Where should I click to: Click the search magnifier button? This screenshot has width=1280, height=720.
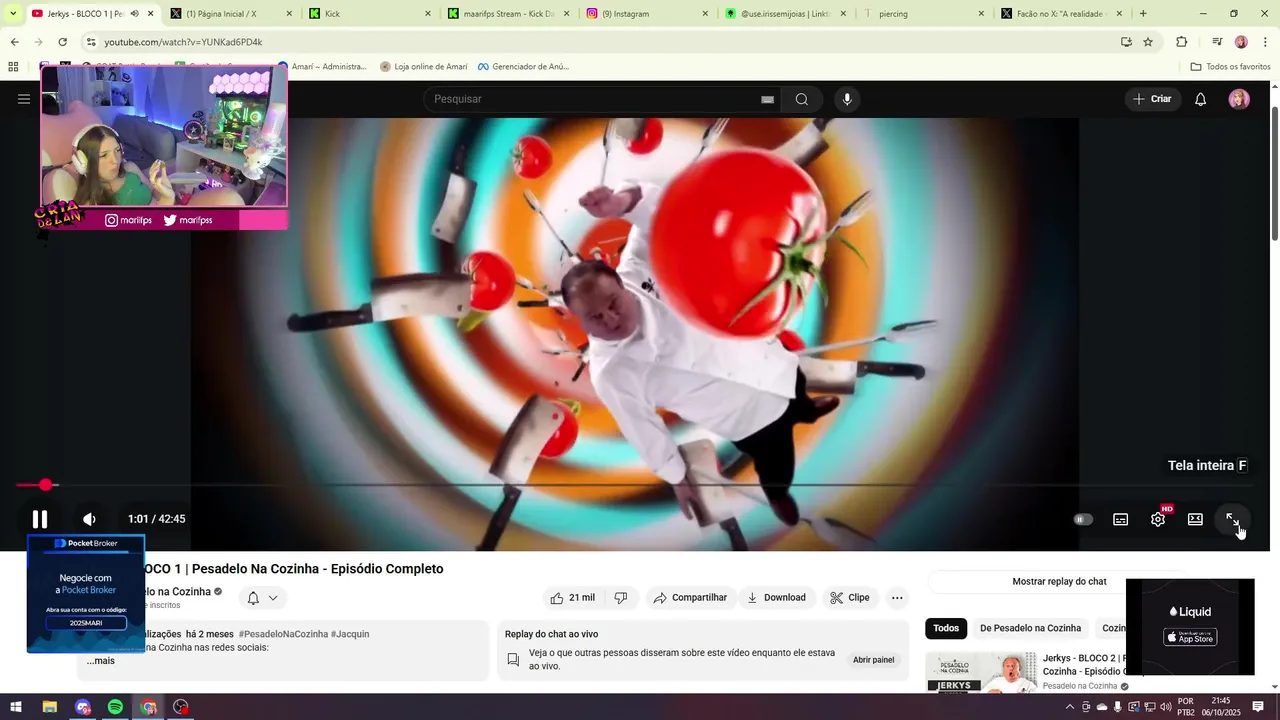tap(802, 99)
